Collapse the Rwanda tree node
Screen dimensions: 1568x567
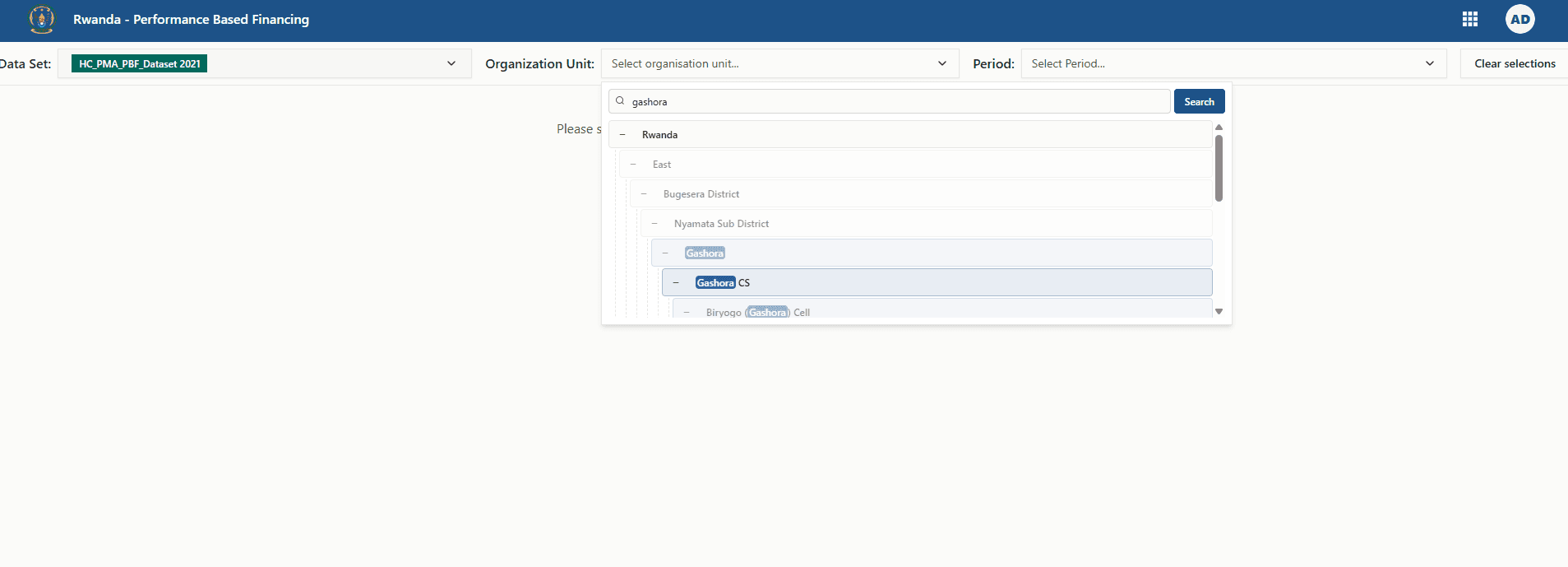coord(622,135)
